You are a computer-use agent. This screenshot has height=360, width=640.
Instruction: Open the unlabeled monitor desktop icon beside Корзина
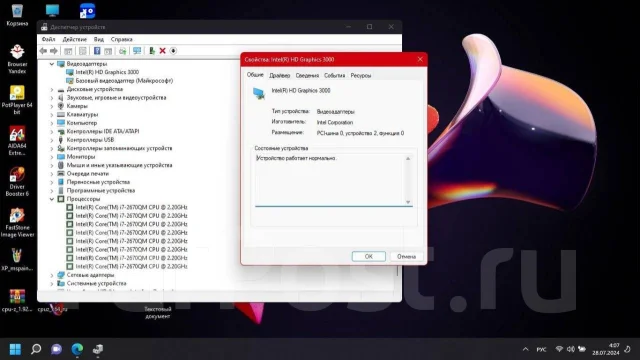pyautogui.click(x=52, y=11)
